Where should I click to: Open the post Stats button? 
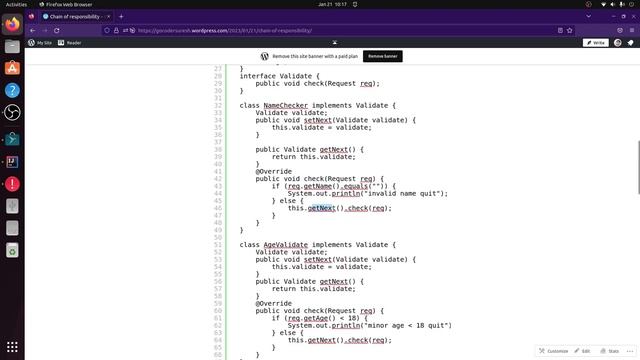[609, 351]
